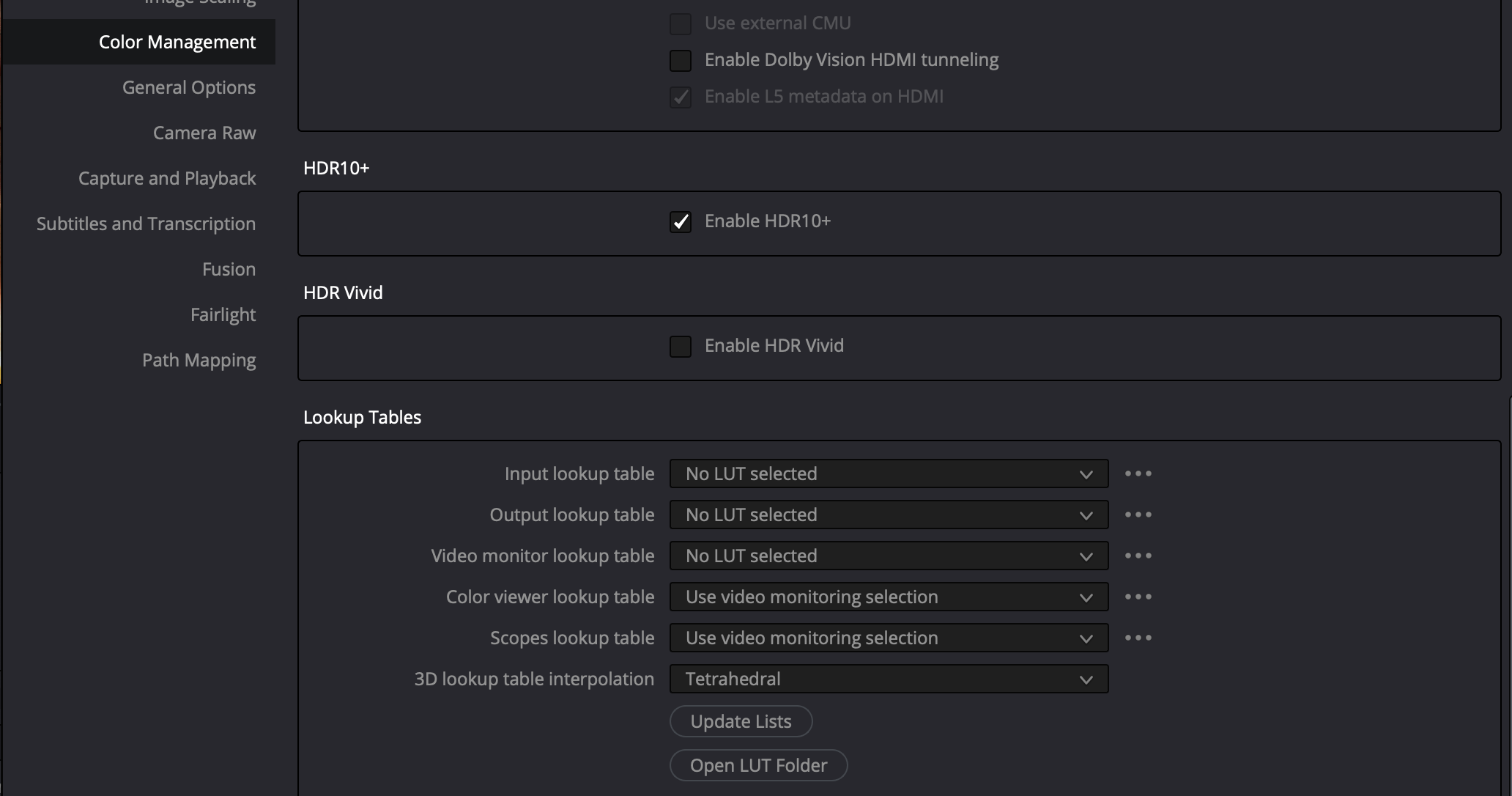This screenshot has height=796, width=1512.
Task: Open Input lookup table dropdown
Action: (888, 474)
